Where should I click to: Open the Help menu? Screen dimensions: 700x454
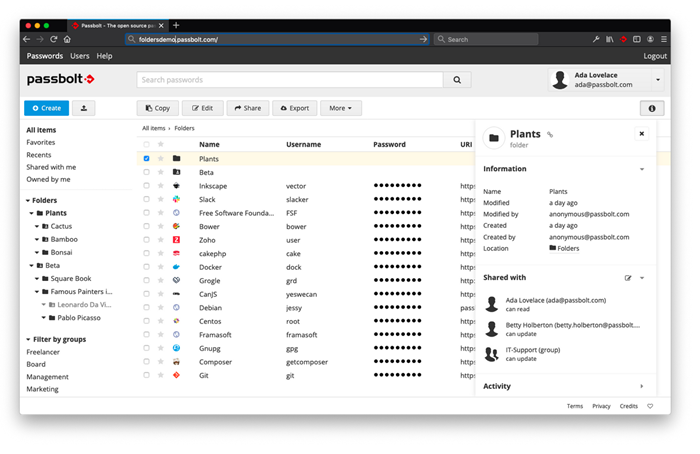click(104, 56)
